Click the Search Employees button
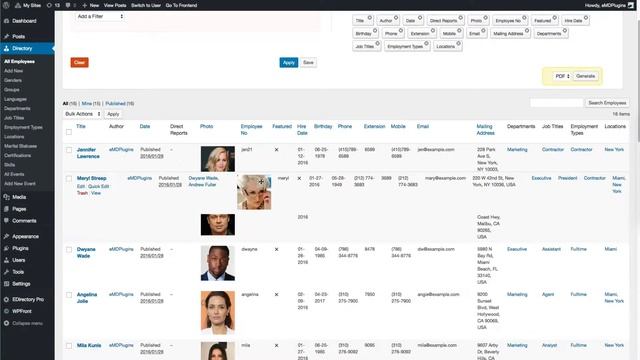 607,103
